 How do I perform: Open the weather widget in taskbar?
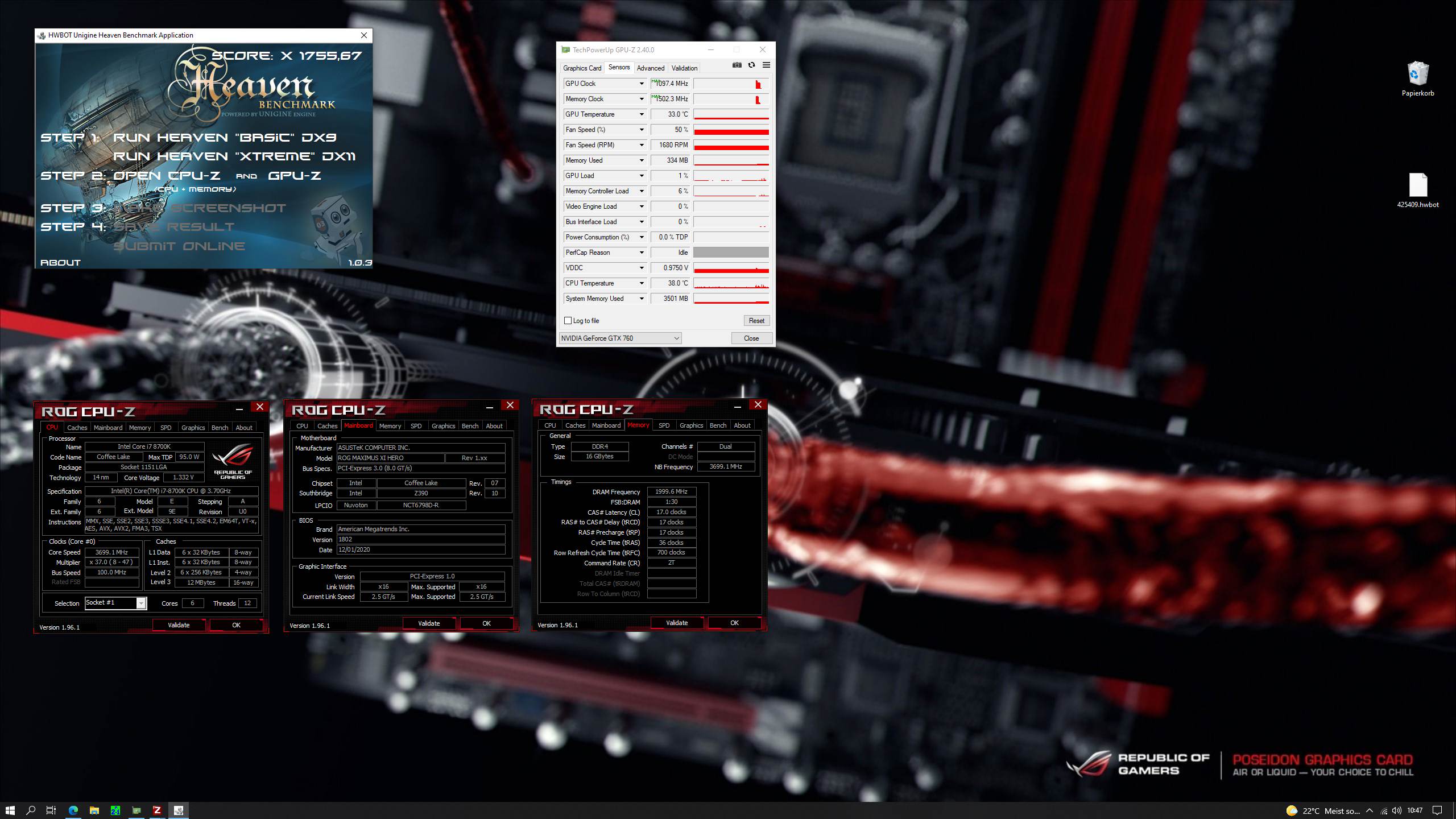coord(1322,811)
